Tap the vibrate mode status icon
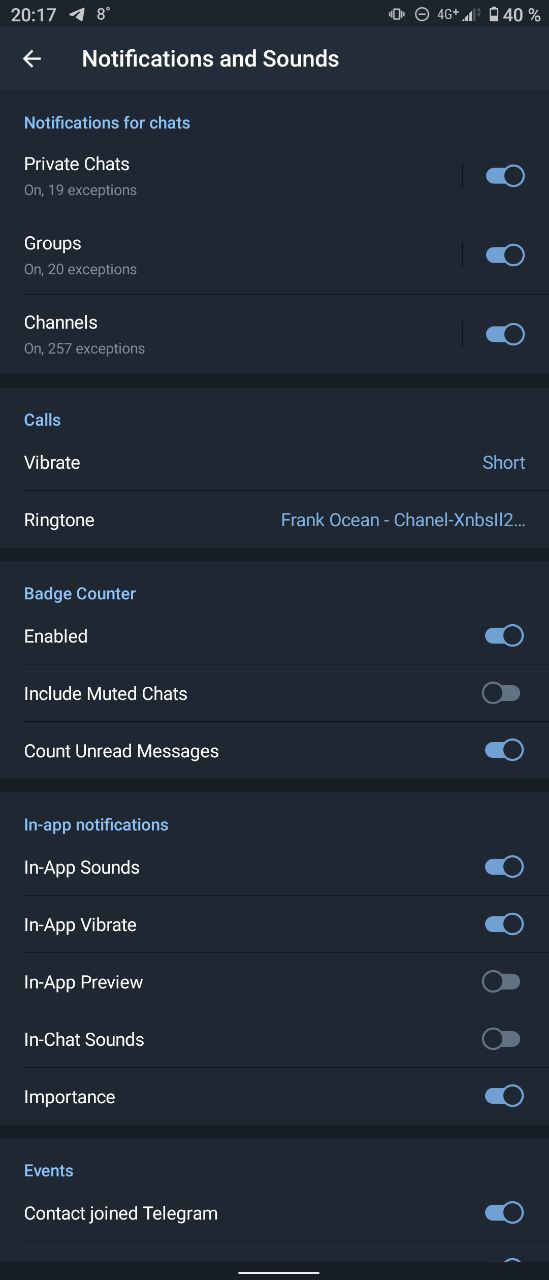This screenshot has height=1280, width=549. 396,14
